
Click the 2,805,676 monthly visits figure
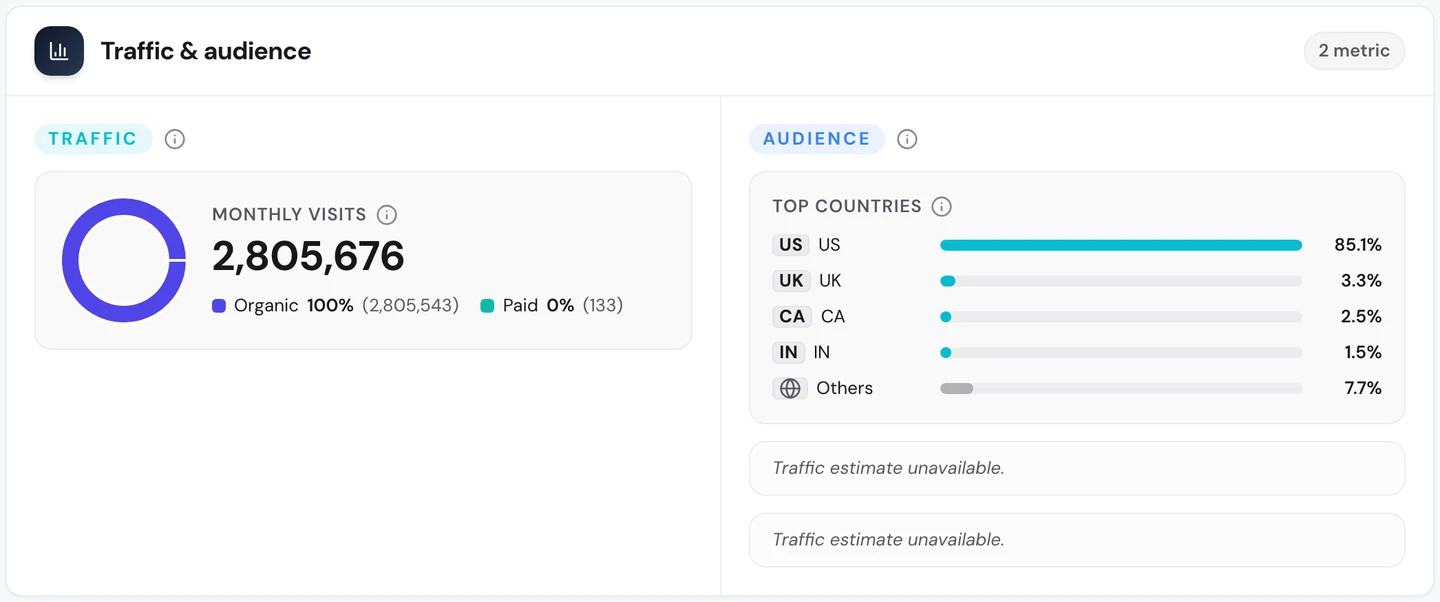click(308, 257)
